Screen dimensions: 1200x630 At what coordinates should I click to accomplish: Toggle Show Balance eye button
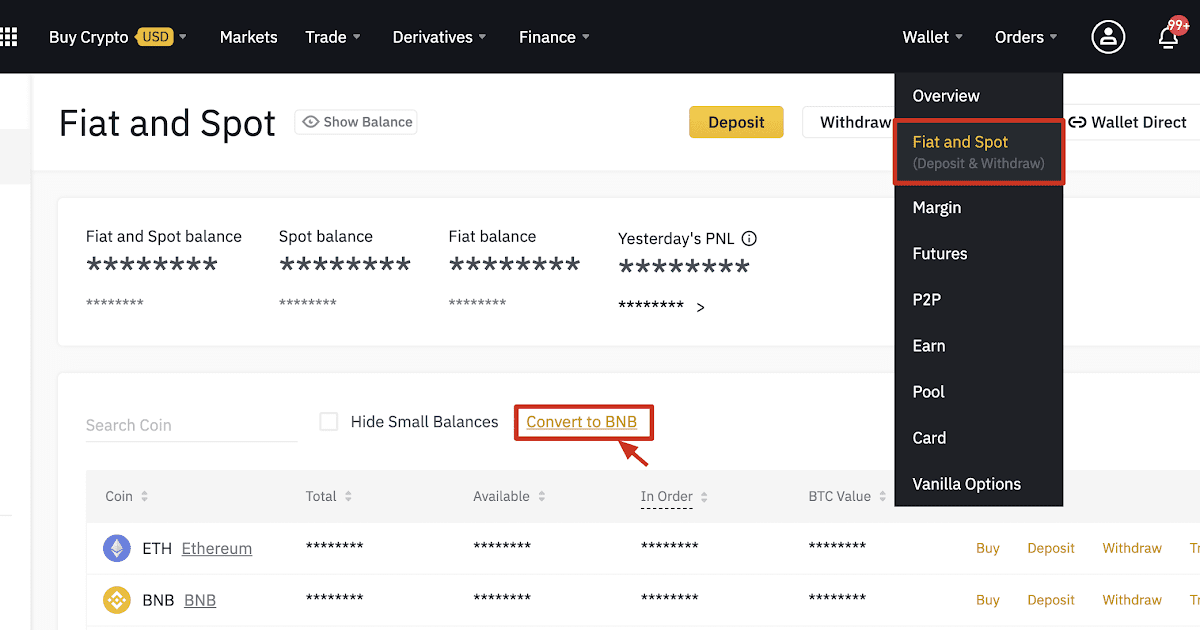(x=356, y=122)
